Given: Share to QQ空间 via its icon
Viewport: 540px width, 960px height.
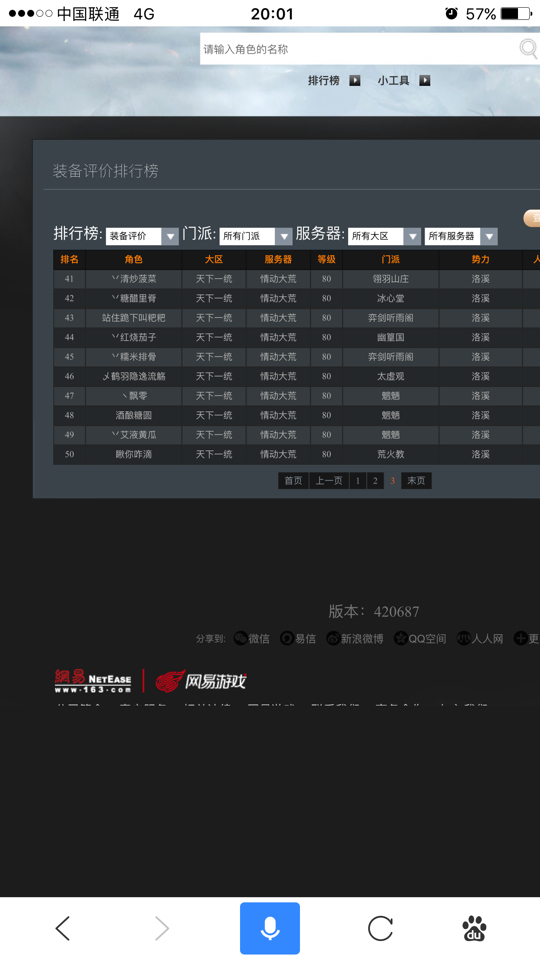Looking at the screenshot, I should tap(401, 639).
